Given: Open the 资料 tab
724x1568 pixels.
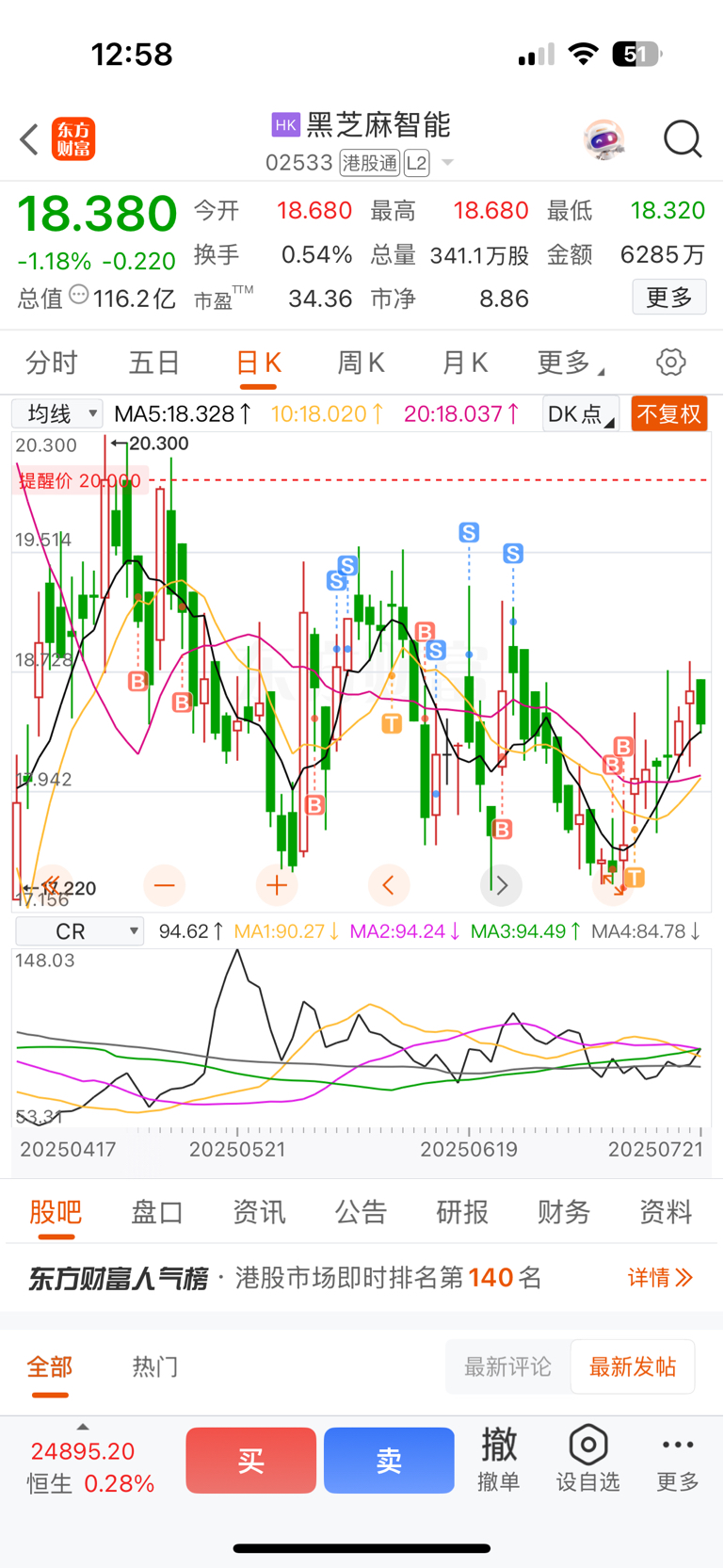Looking at the screenshot, I should (666, 1212).
